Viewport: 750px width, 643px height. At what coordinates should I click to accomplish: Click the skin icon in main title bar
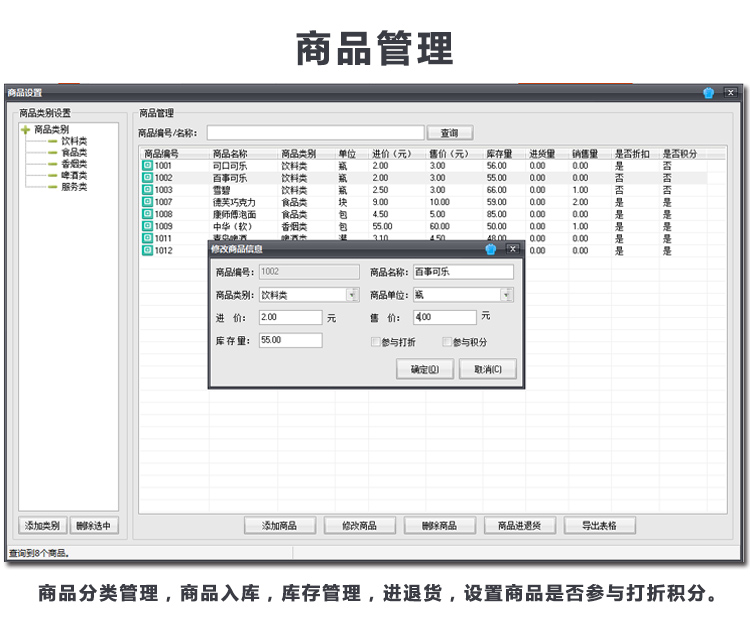[709, 93]
